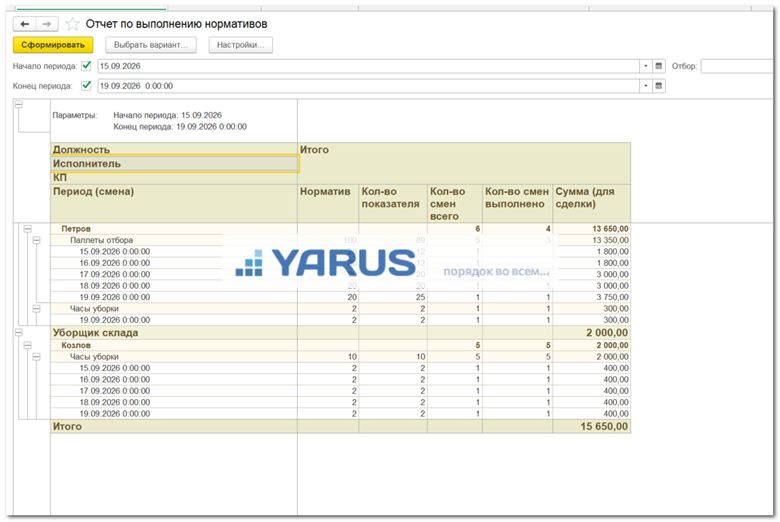780x522 pixels.
Task: Open report Настройки
Action: (x=240, y=45)
